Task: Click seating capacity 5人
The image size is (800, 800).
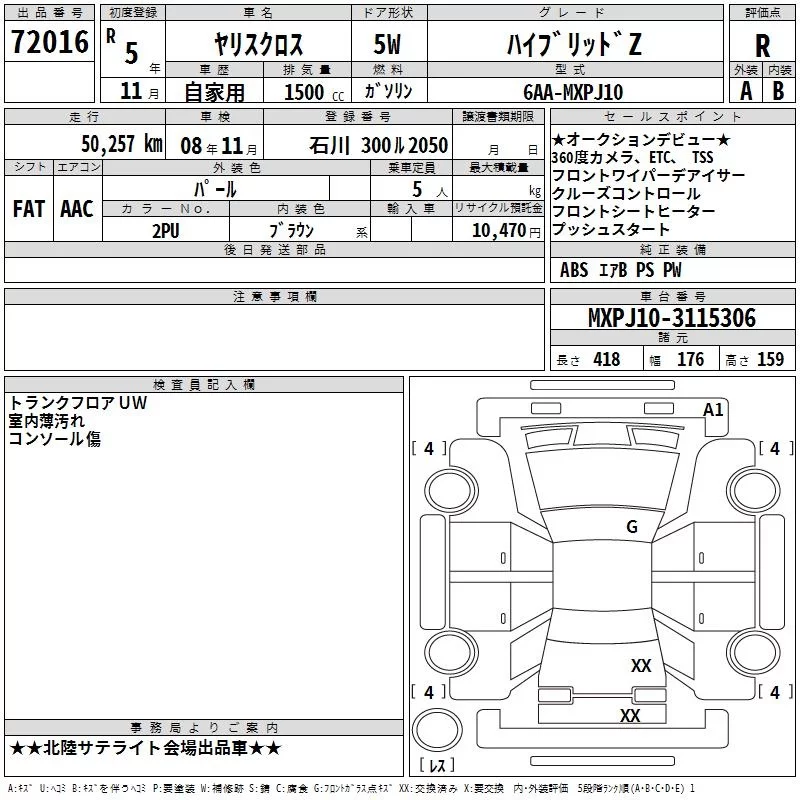Action: click(x=430, y=190)
